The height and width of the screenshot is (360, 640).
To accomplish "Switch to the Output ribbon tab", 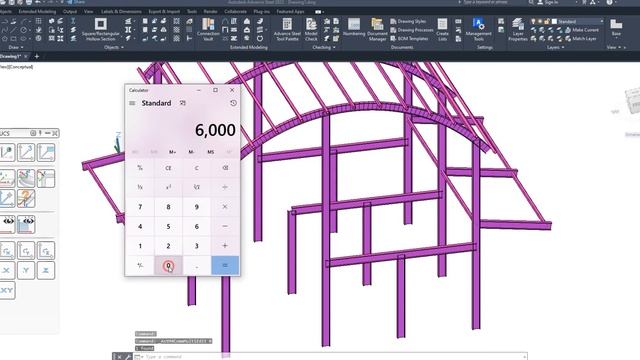I will coord(70,11).
